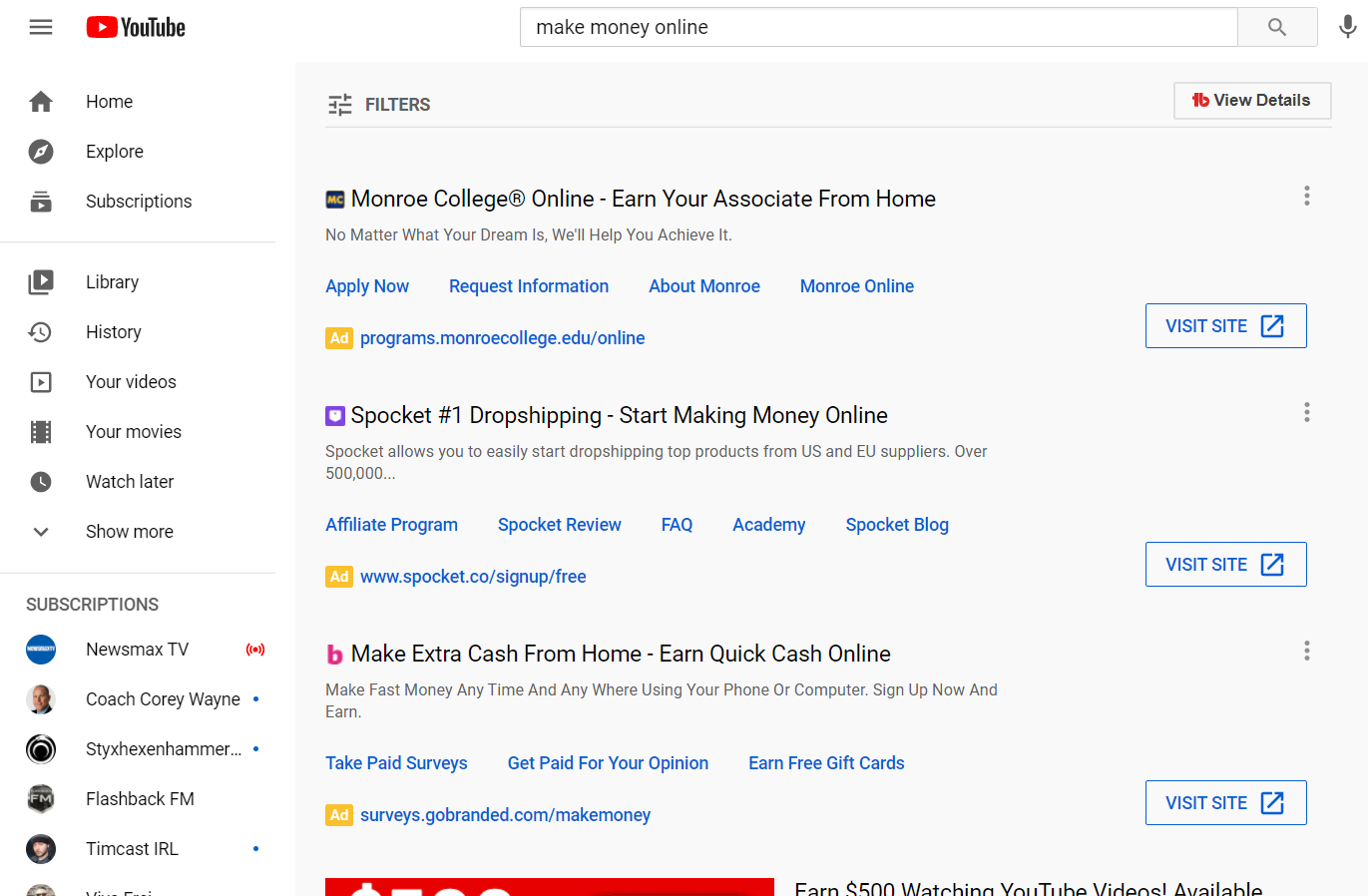The image size is (1368, 896).
Task: Click the Monroe College Online ad title
Action: pyautogui.click(x=644, y=199)
